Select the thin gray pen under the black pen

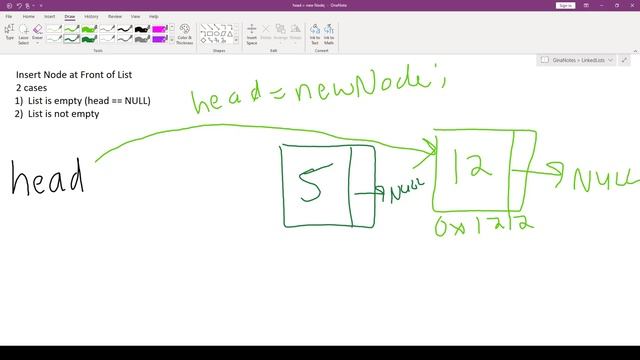pos(124,39)
